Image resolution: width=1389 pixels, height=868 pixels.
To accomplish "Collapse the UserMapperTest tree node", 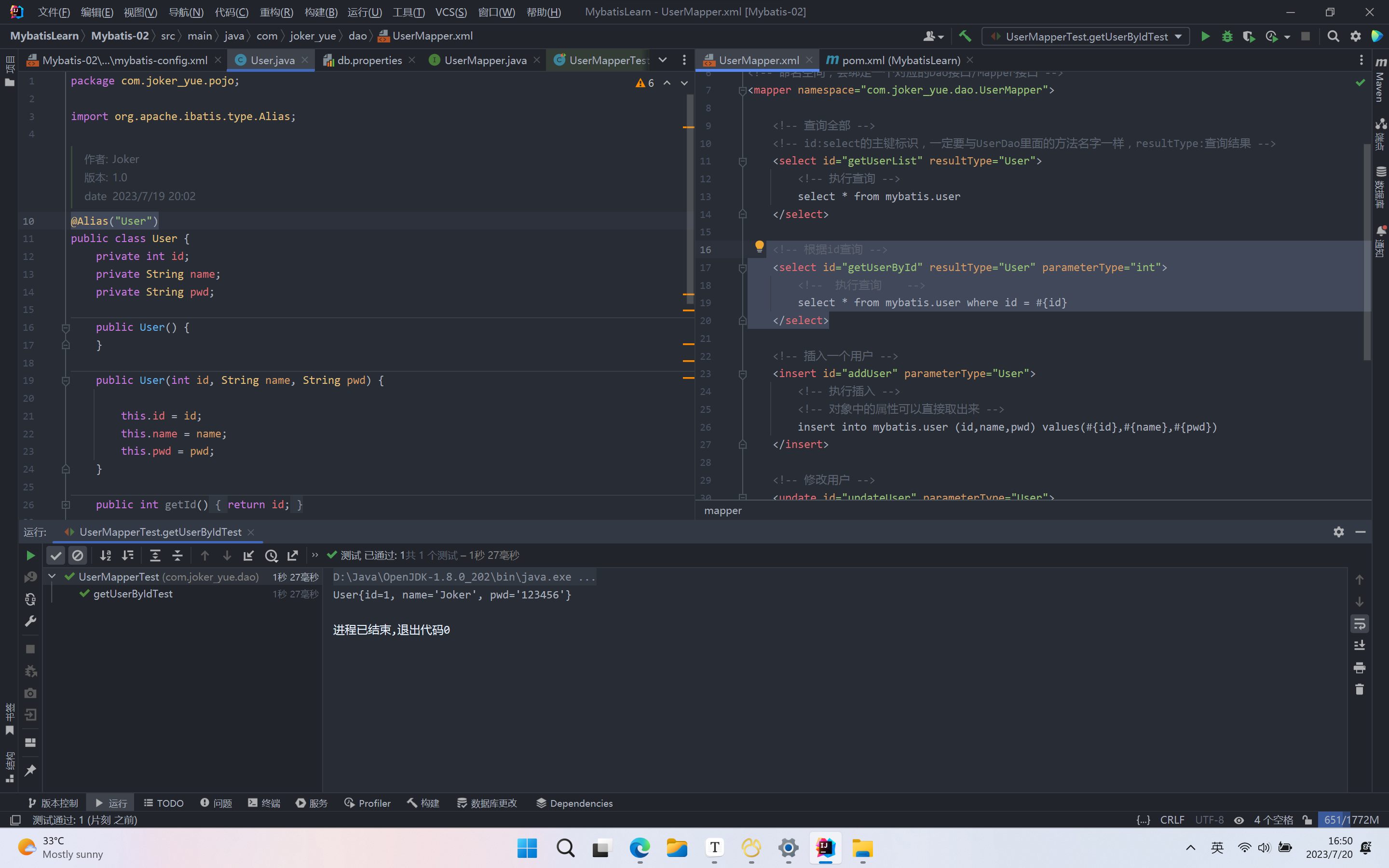I will 52,576.
